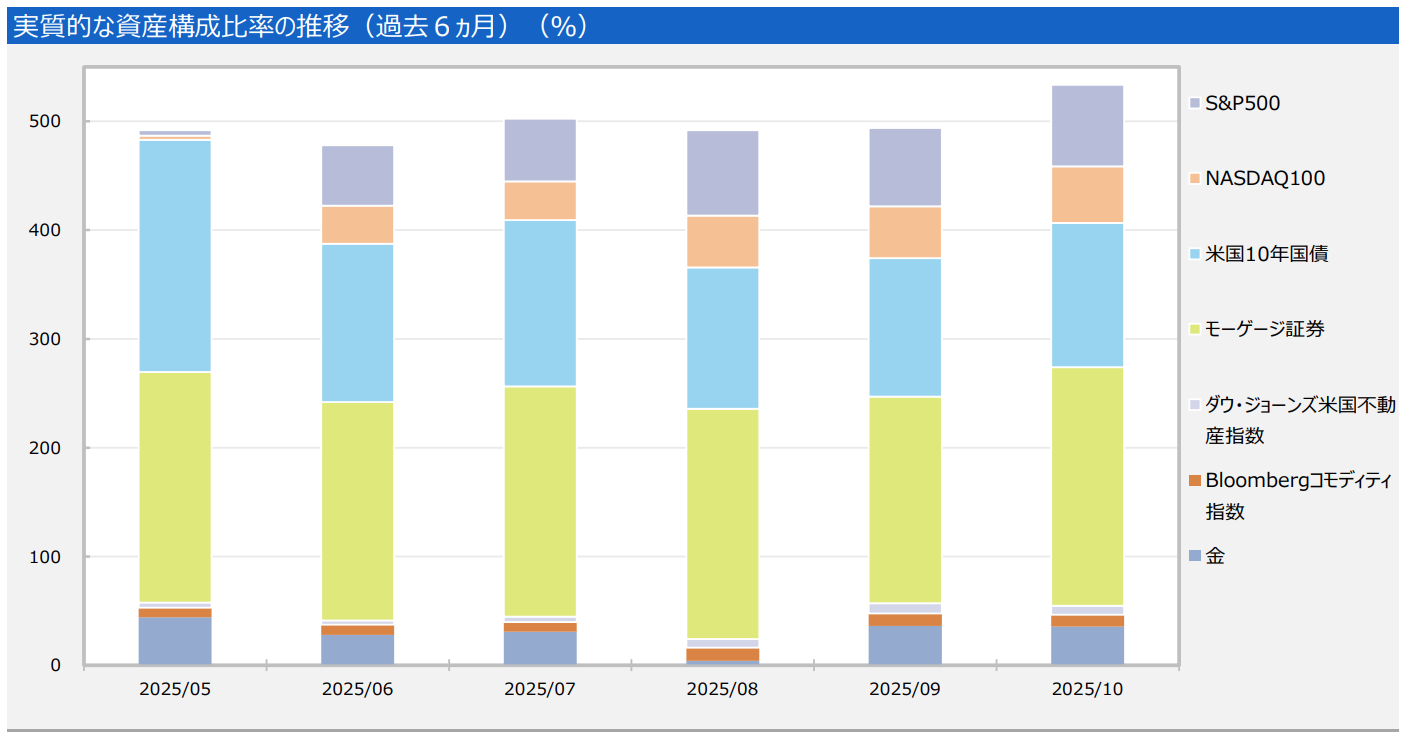Click the 金 legend color marker
This screenshot has height=742, width=1410.
(1196, 555)
